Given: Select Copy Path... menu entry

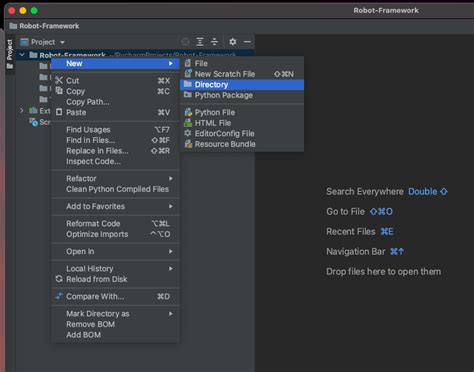Looking at the screenshot, I should [115, 102].
